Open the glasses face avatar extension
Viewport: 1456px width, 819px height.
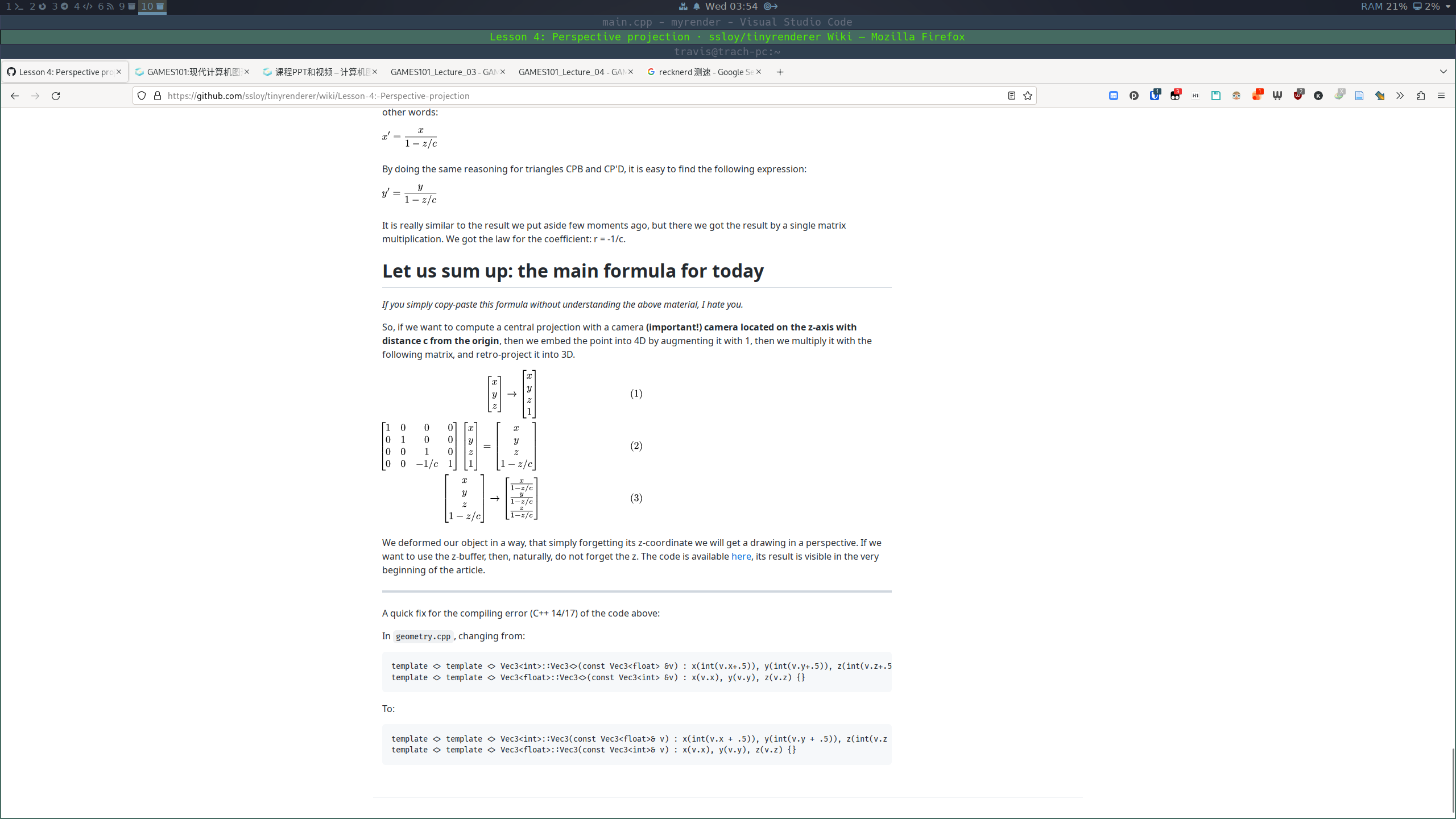[x=1236, y=96]
